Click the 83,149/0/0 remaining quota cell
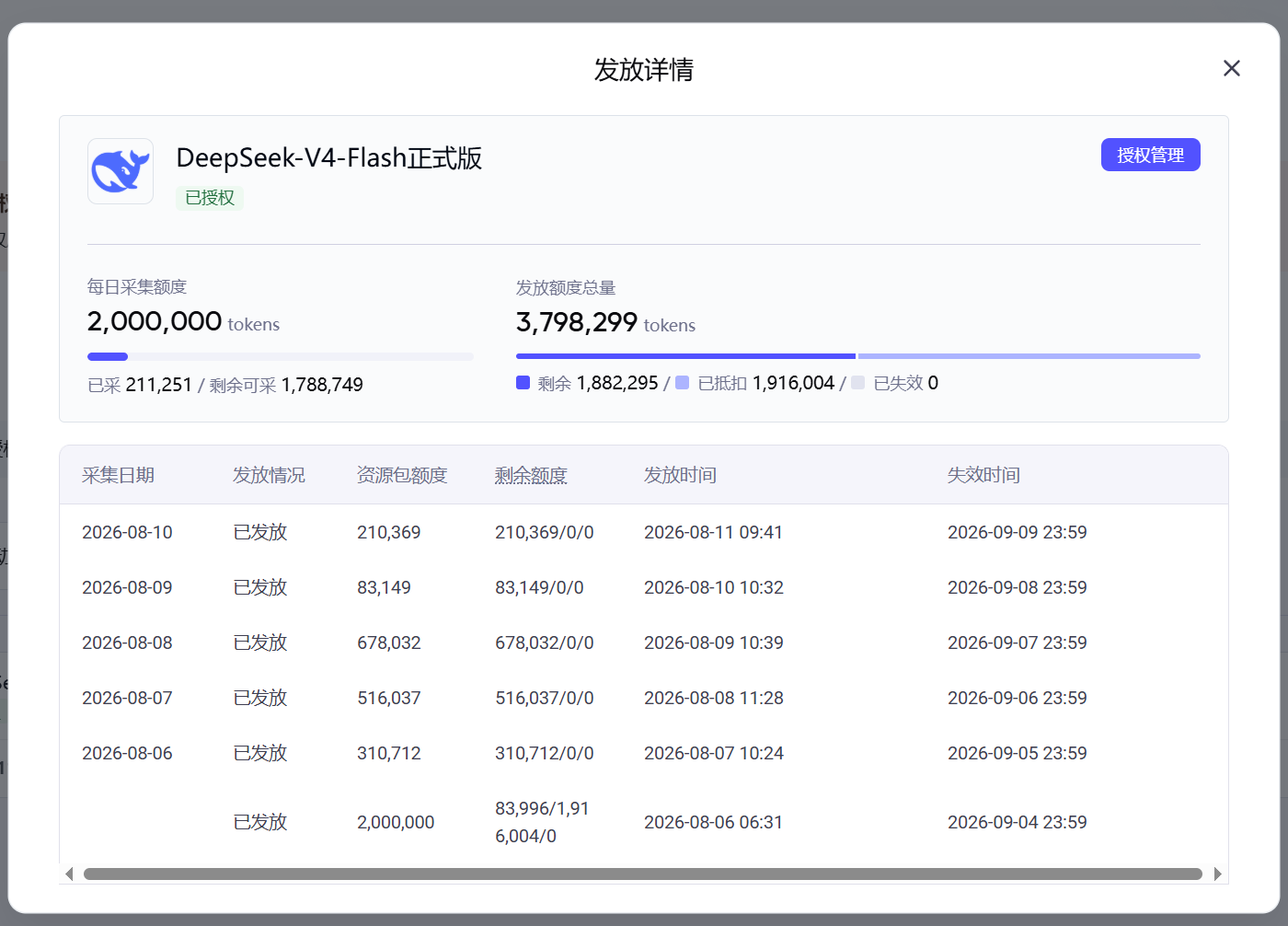This screenshot has width=1288, height=926. click(x=539, y=587)
